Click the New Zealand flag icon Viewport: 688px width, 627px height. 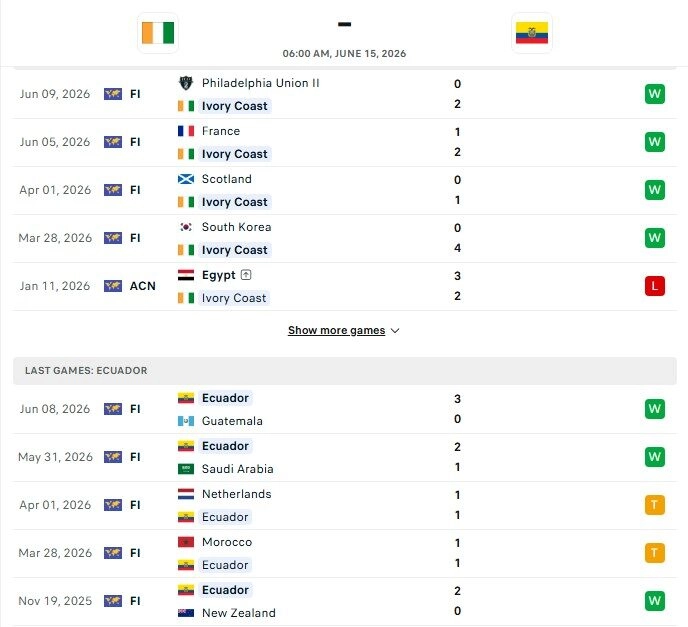click(x=186, y=613)
